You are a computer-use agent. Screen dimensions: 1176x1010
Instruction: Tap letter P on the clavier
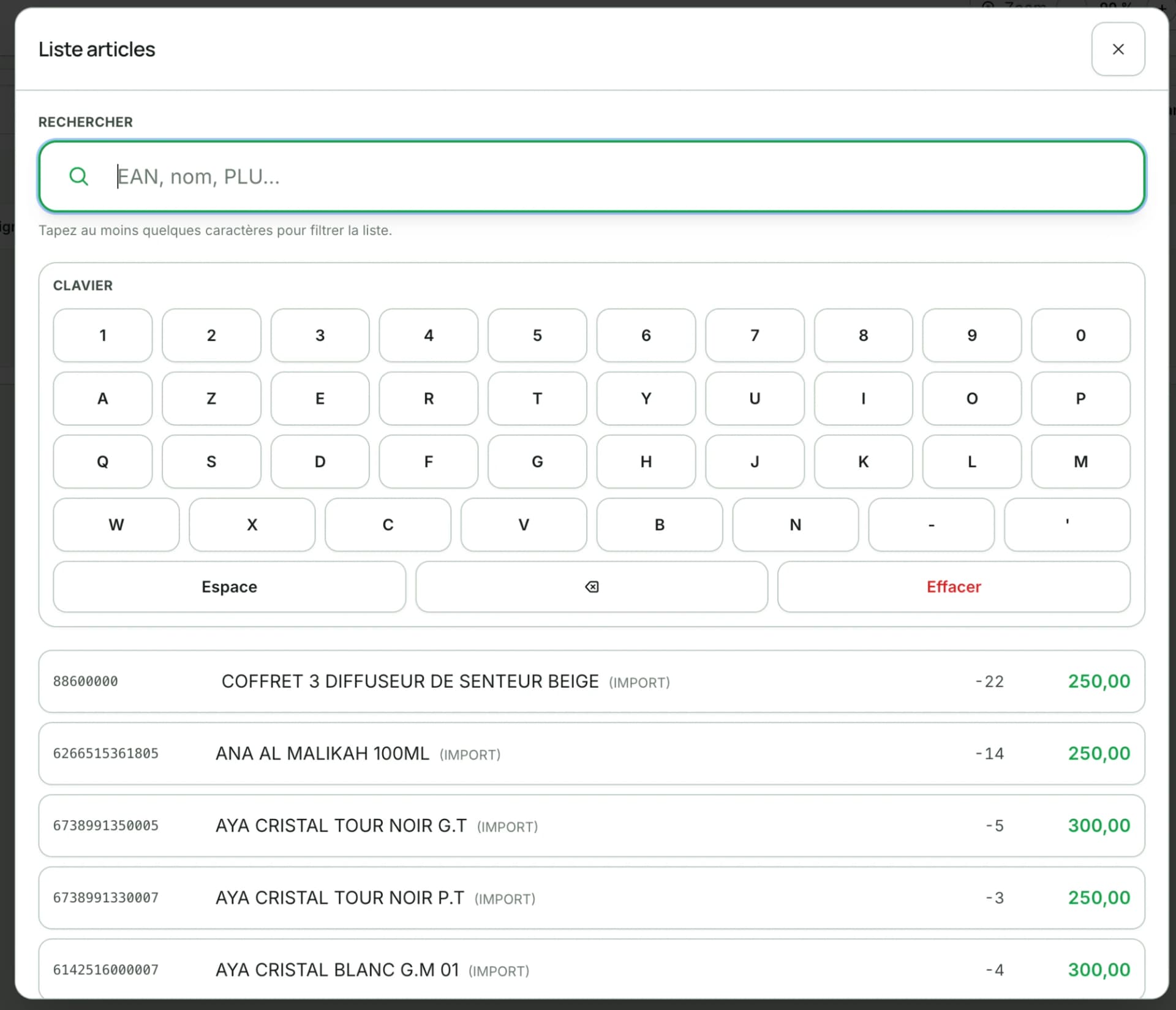(1080, 399)
